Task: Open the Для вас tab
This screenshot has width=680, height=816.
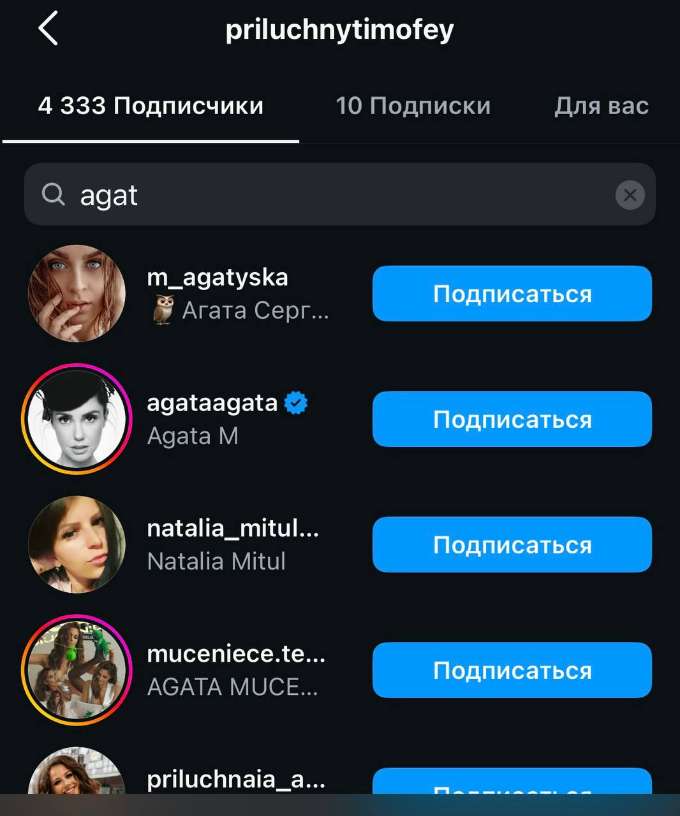Action: 601,106
